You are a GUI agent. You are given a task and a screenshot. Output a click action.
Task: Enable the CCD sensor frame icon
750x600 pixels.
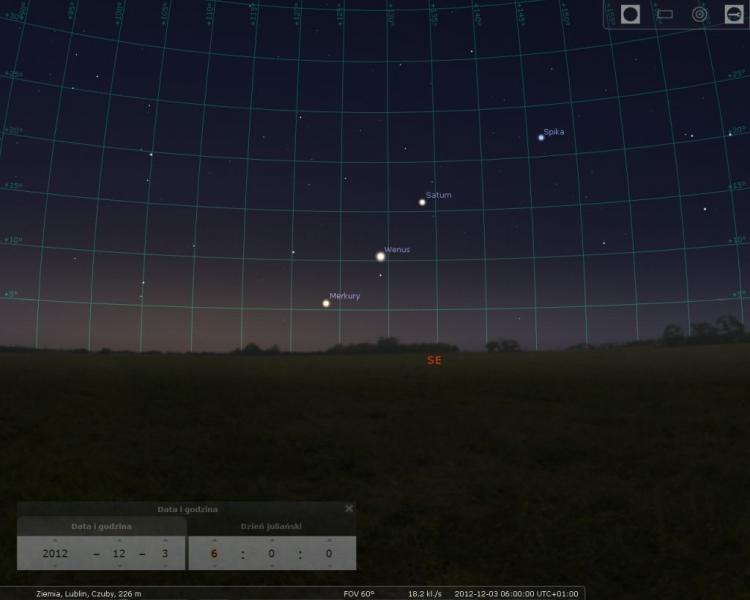click(x=664, y=14)
